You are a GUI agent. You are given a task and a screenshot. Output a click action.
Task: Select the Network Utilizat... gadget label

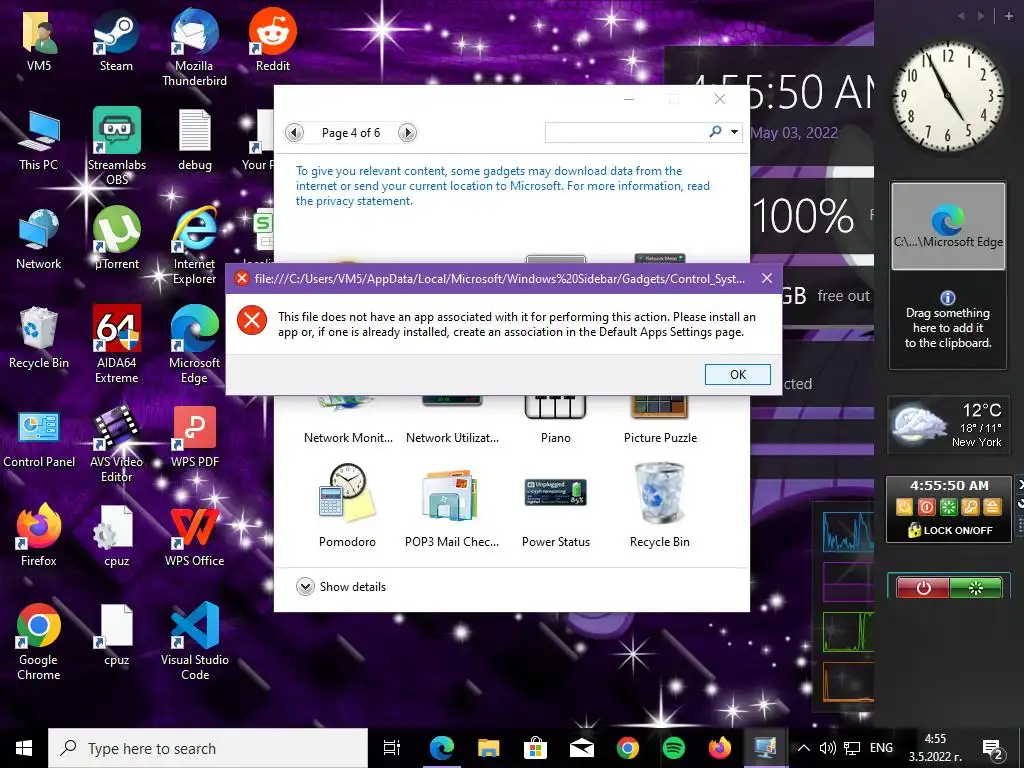pyautogui.click(x=452, y=438)
